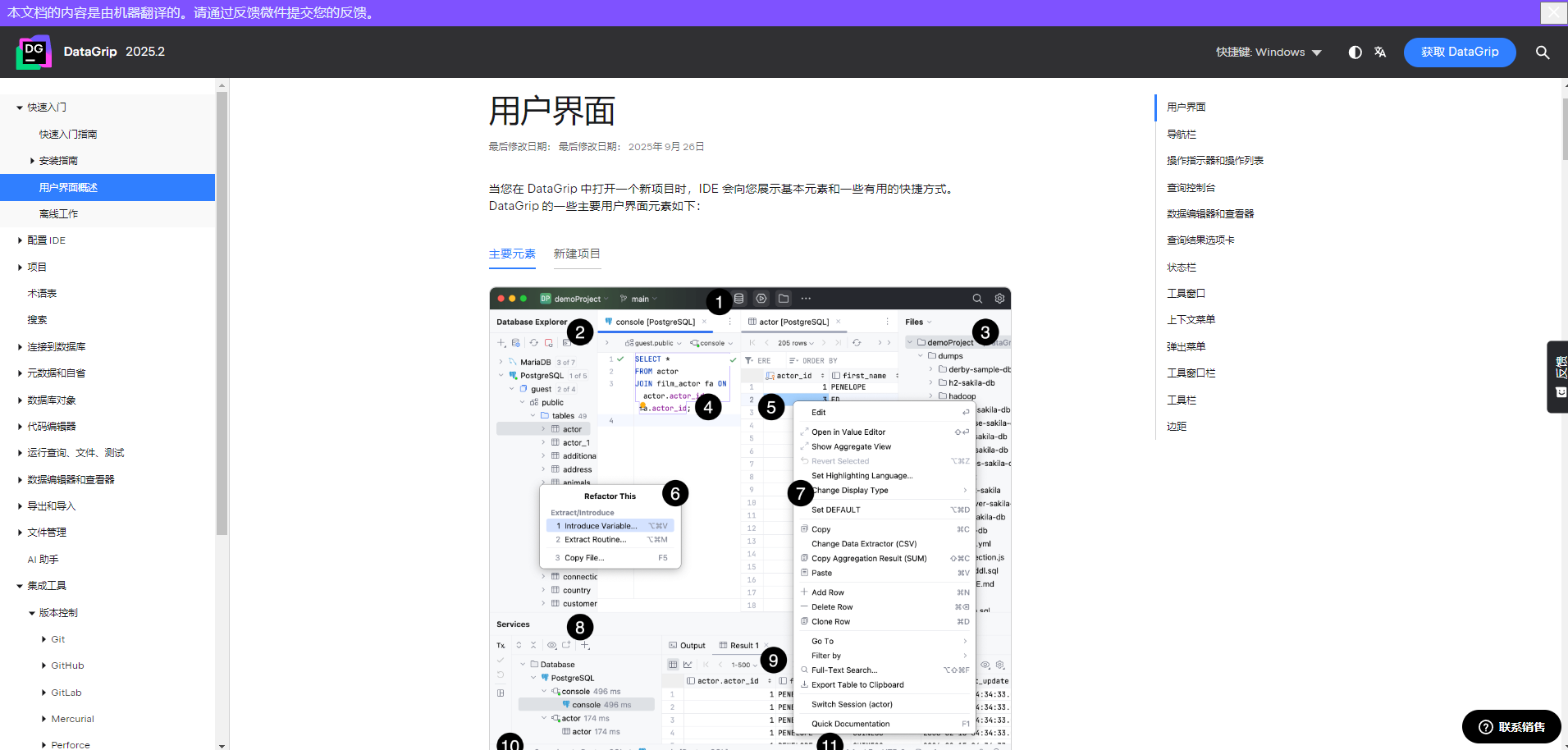Collapse the 版本控制 subsection arrow
Image resolution: width=1568 pixels, height=750 pixels.
coord(32,613)
